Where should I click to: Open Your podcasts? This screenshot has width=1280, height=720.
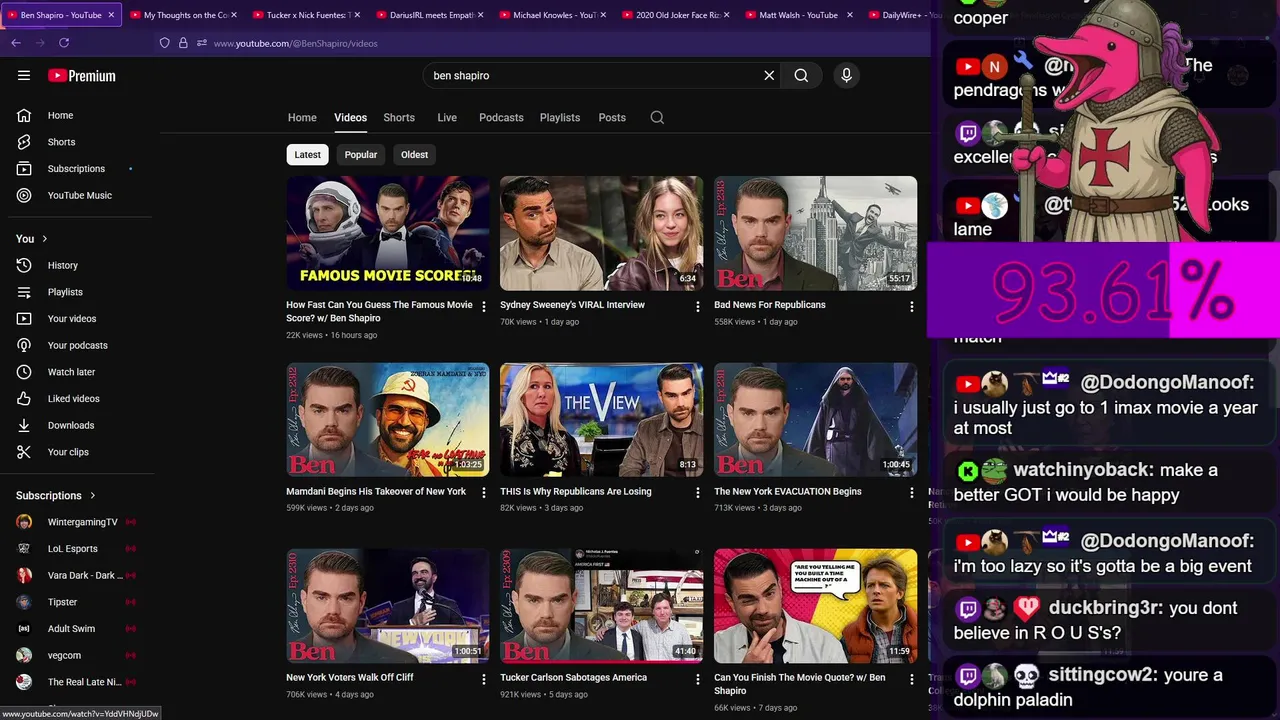pos(76,345)
